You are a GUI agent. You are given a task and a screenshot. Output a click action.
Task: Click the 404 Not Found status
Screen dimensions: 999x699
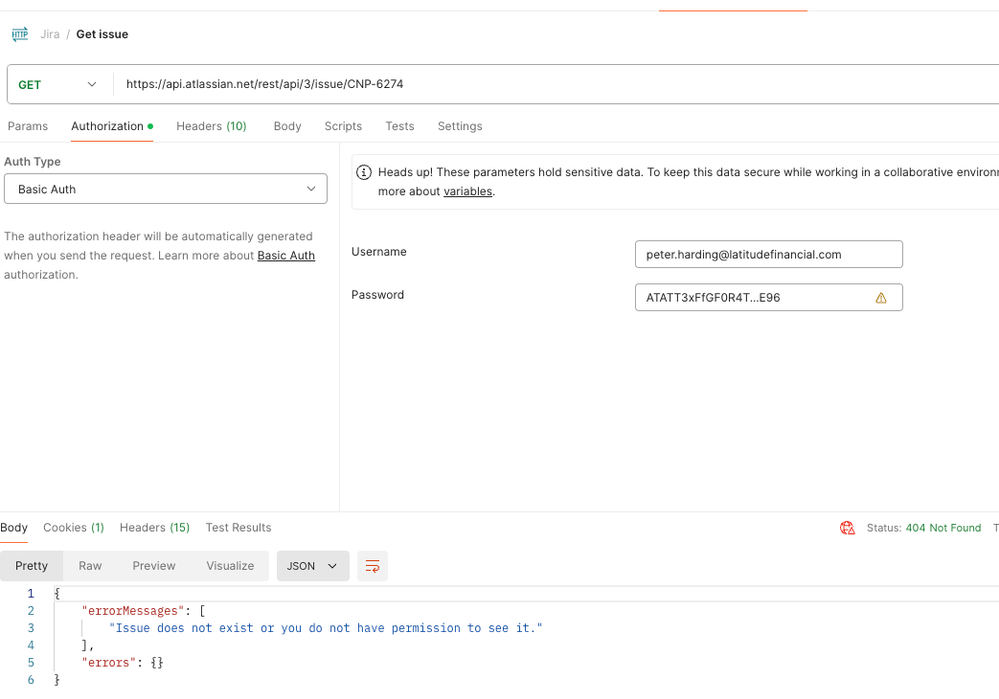tap(943, 528)
